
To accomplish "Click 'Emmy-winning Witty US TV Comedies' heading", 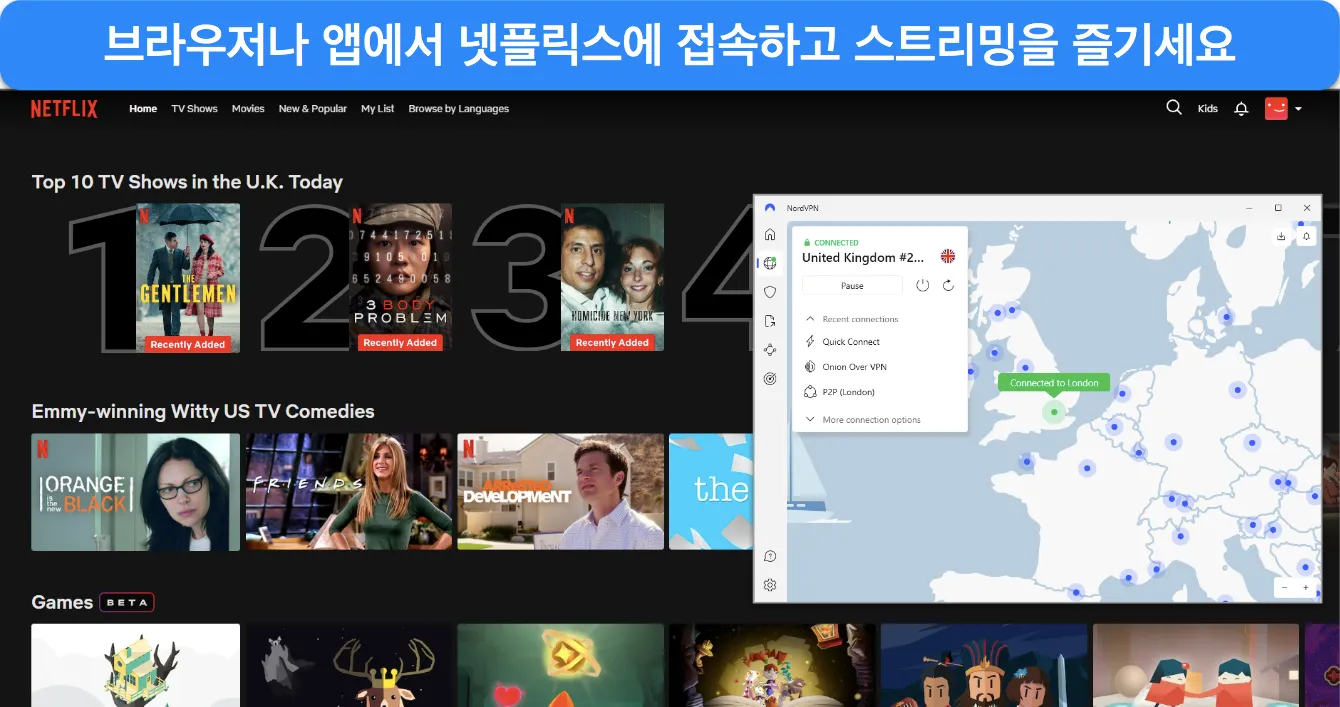I will tap(203, 412).
